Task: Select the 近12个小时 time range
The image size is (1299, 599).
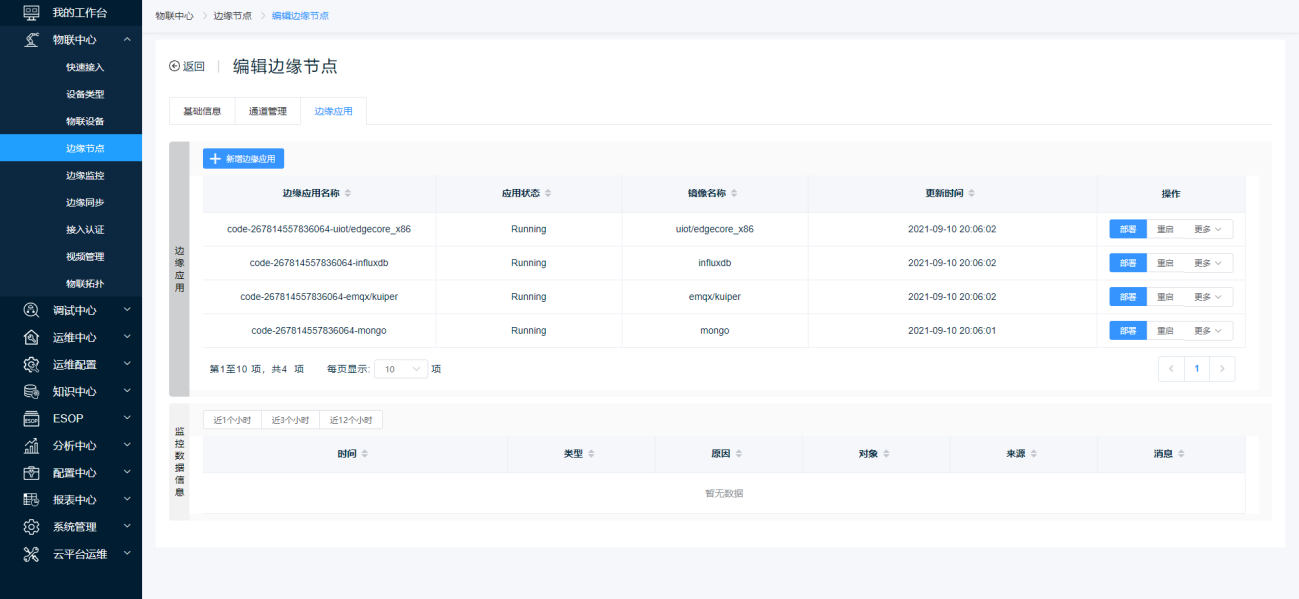Action: point(351,420)
